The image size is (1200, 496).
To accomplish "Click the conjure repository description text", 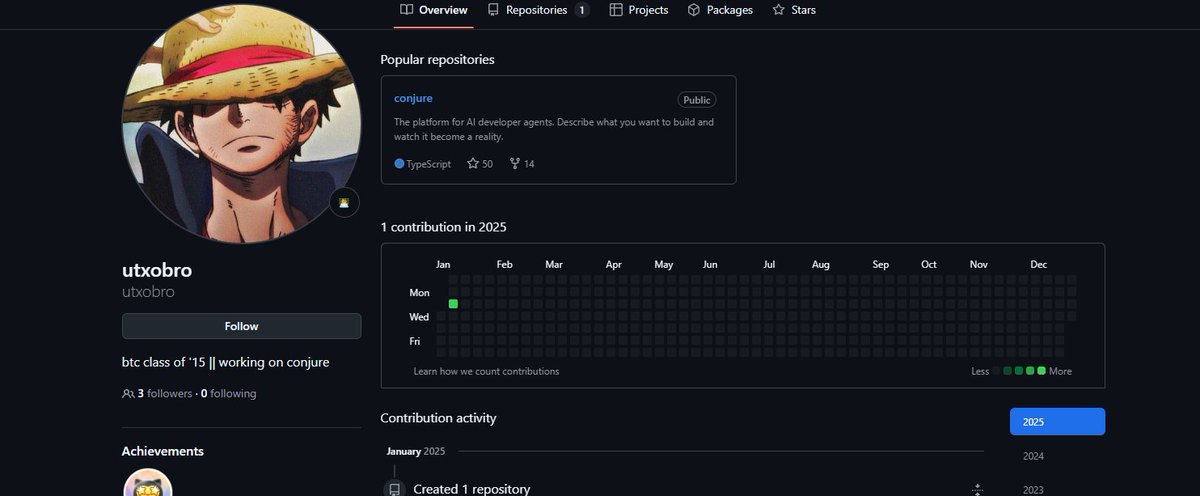I will [554, 129].
